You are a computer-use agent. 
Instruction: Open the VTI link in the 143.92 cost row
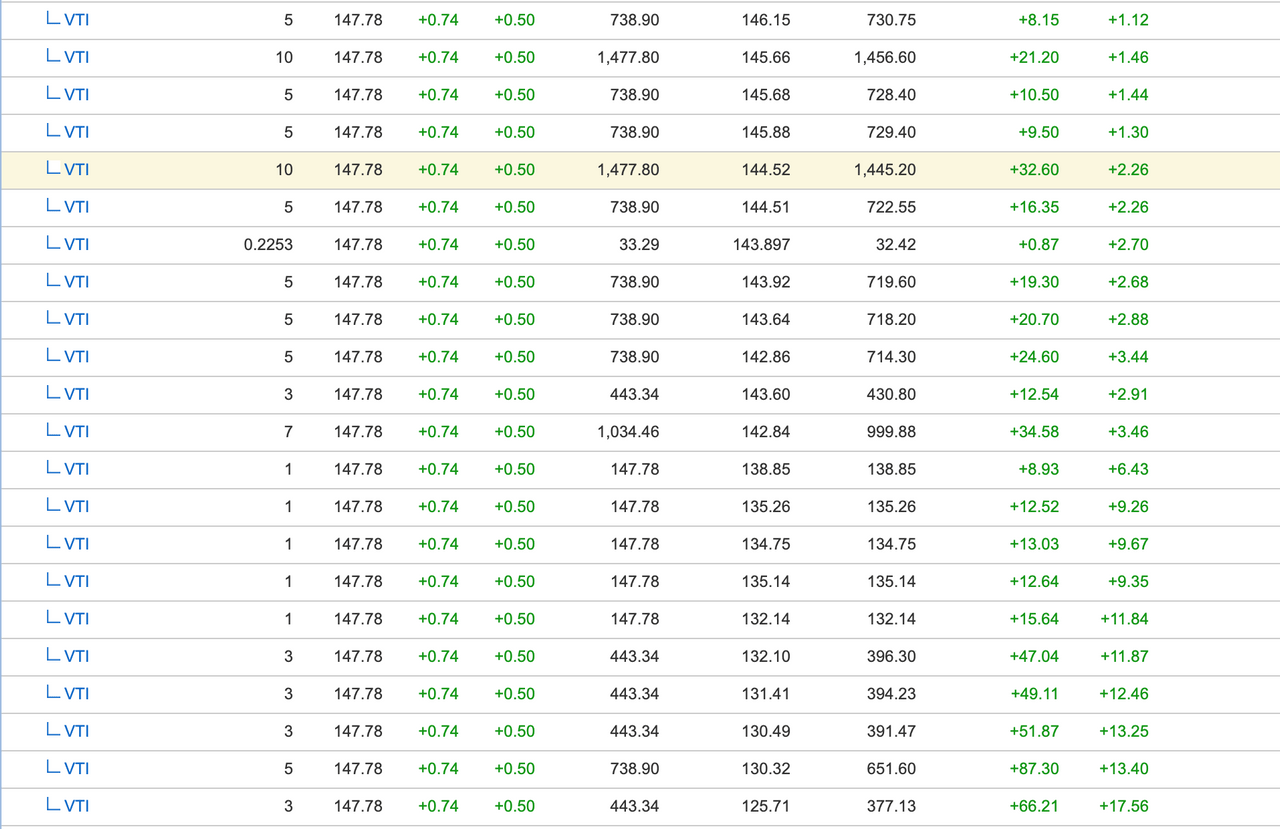tap(76, 282)
